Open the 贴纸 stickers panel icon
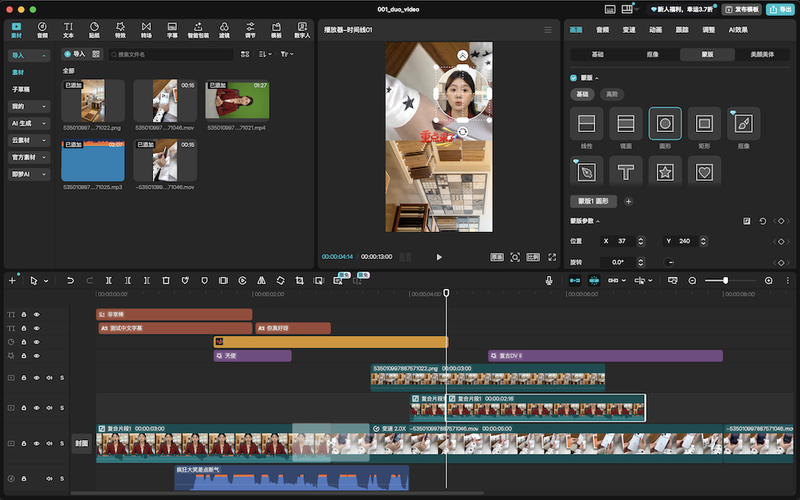The height and width of the screenshot is (500, 800). coord(94,28)
